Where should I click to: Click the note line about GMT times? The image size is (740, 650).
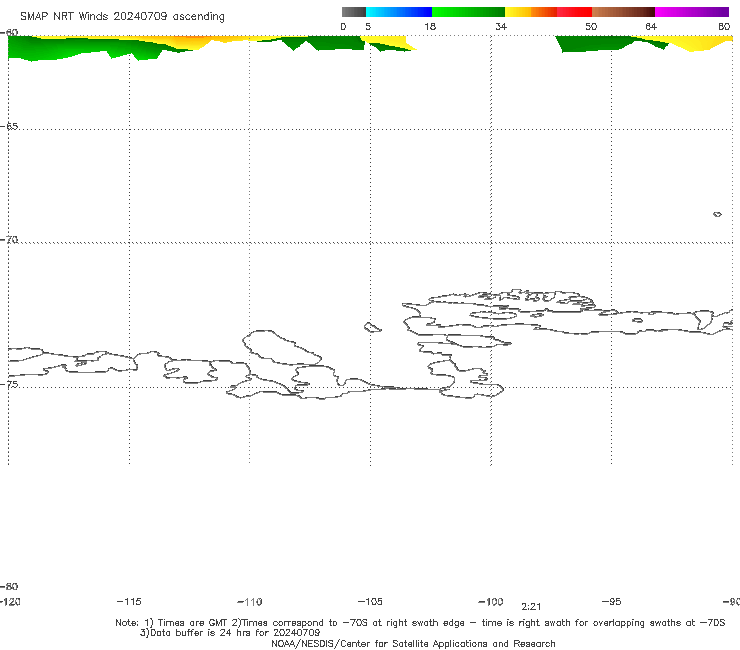point(420,623)
